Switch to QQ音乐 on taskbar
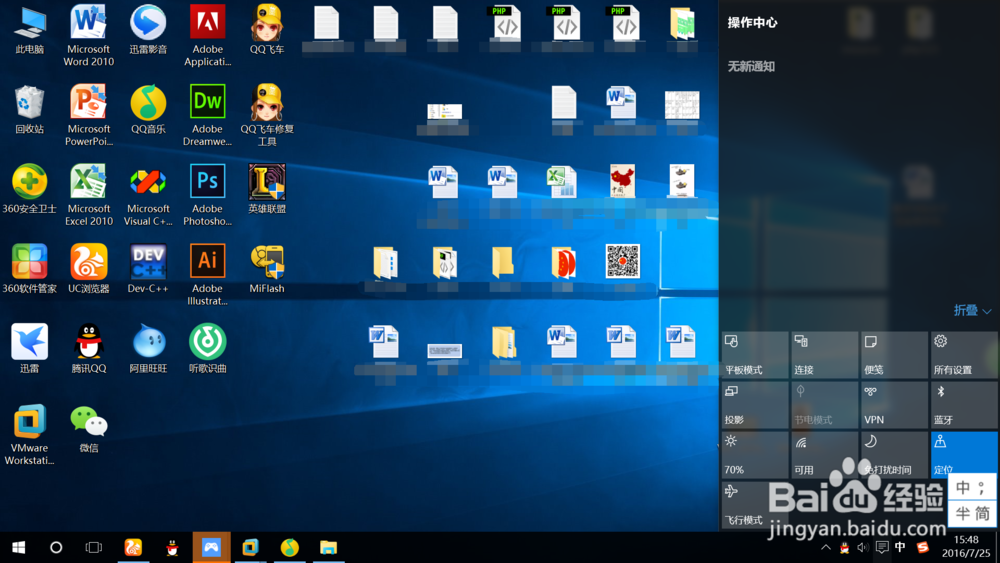This screenshot has width=1000, height=563. tap(290, 547)
